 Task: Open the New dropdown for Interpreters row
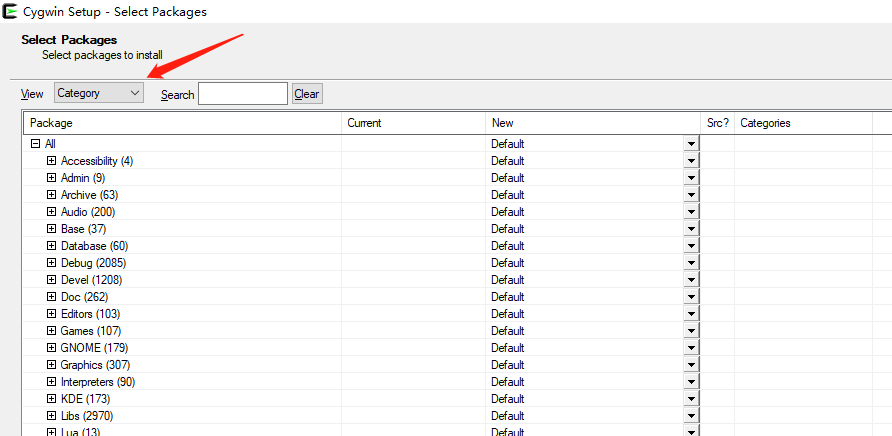pos(691,381)
